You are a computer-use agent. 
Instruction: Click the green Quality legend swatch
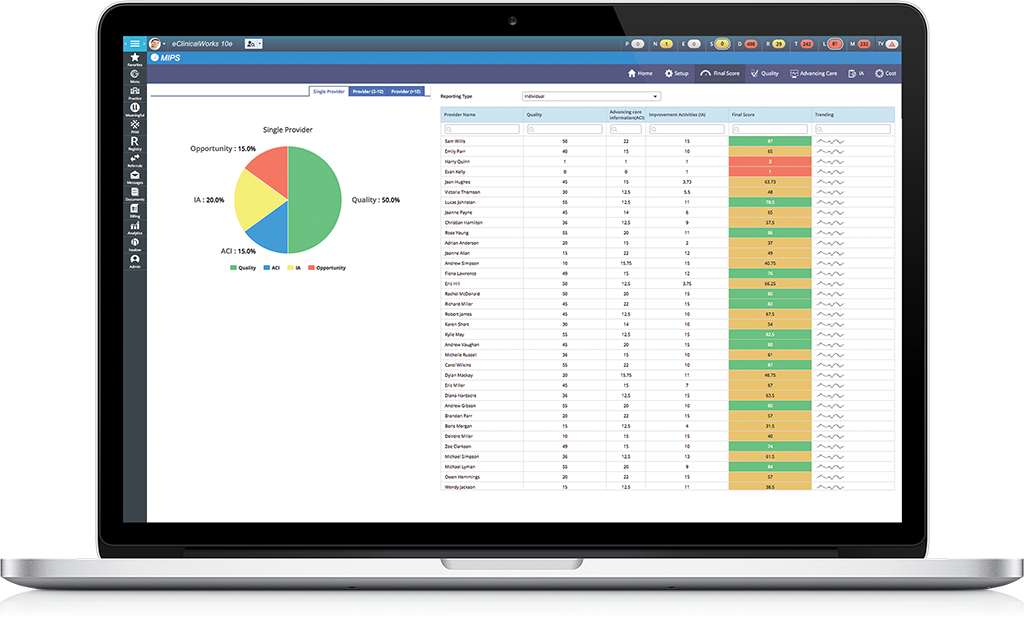234,267
